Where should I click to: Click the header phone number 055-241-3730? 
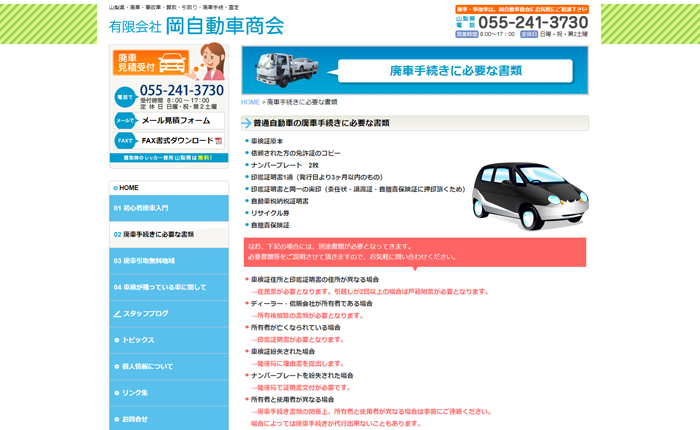pyautogui.click(x=533, y=22)
